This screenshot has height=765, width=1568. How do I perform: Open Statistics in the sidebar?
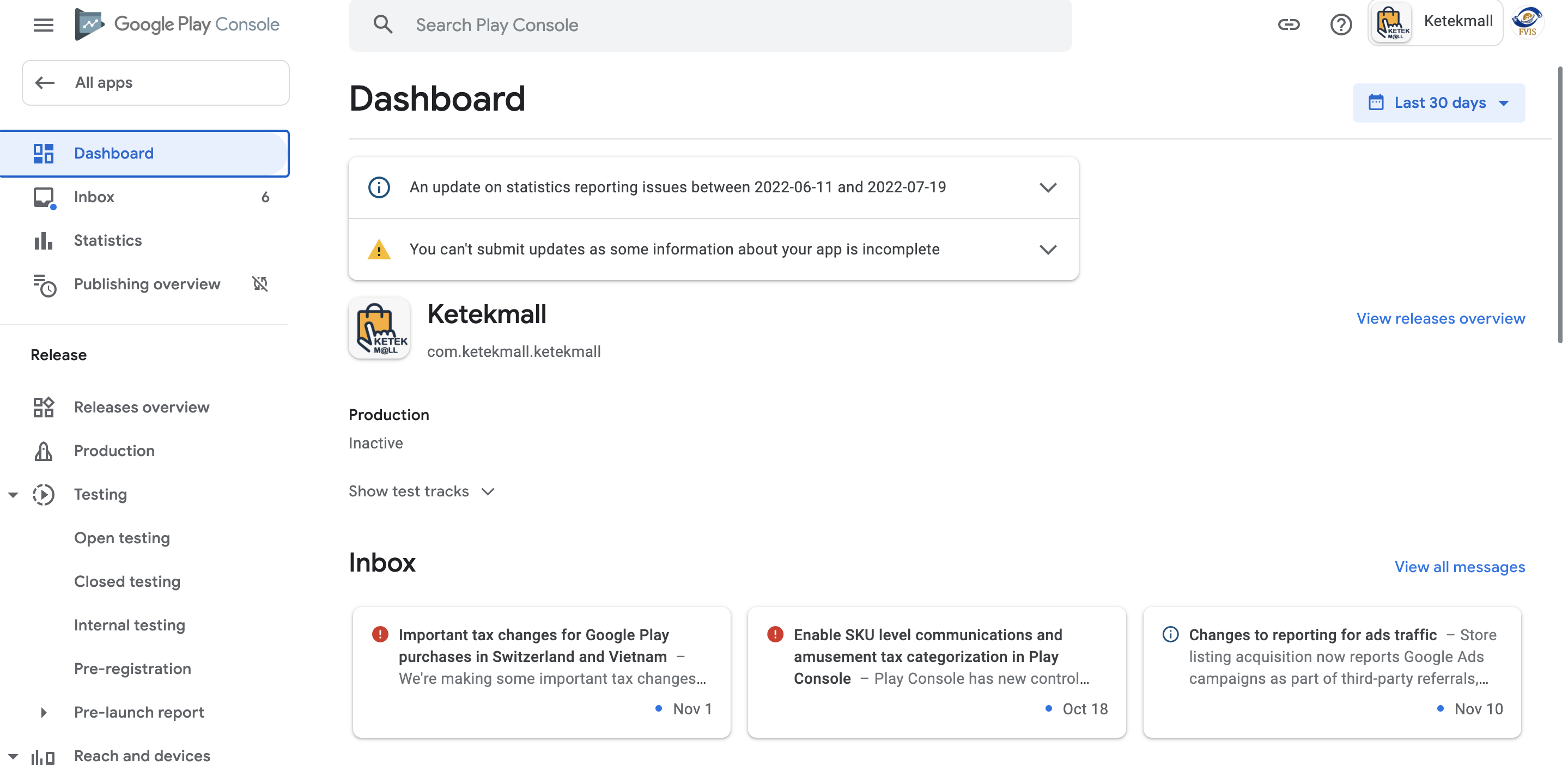tap(144, 240)
